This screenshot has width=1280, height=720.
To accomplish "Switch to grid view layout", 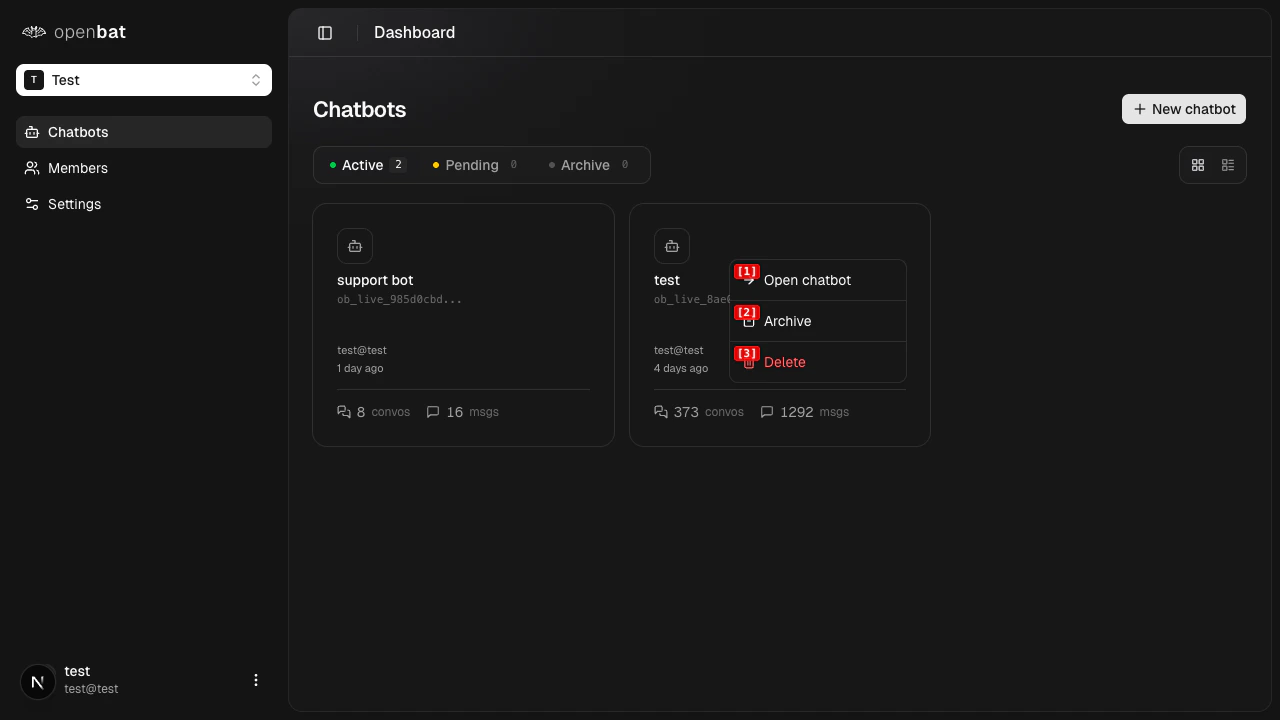I will pyautogui.click(x=1198, y=165).
